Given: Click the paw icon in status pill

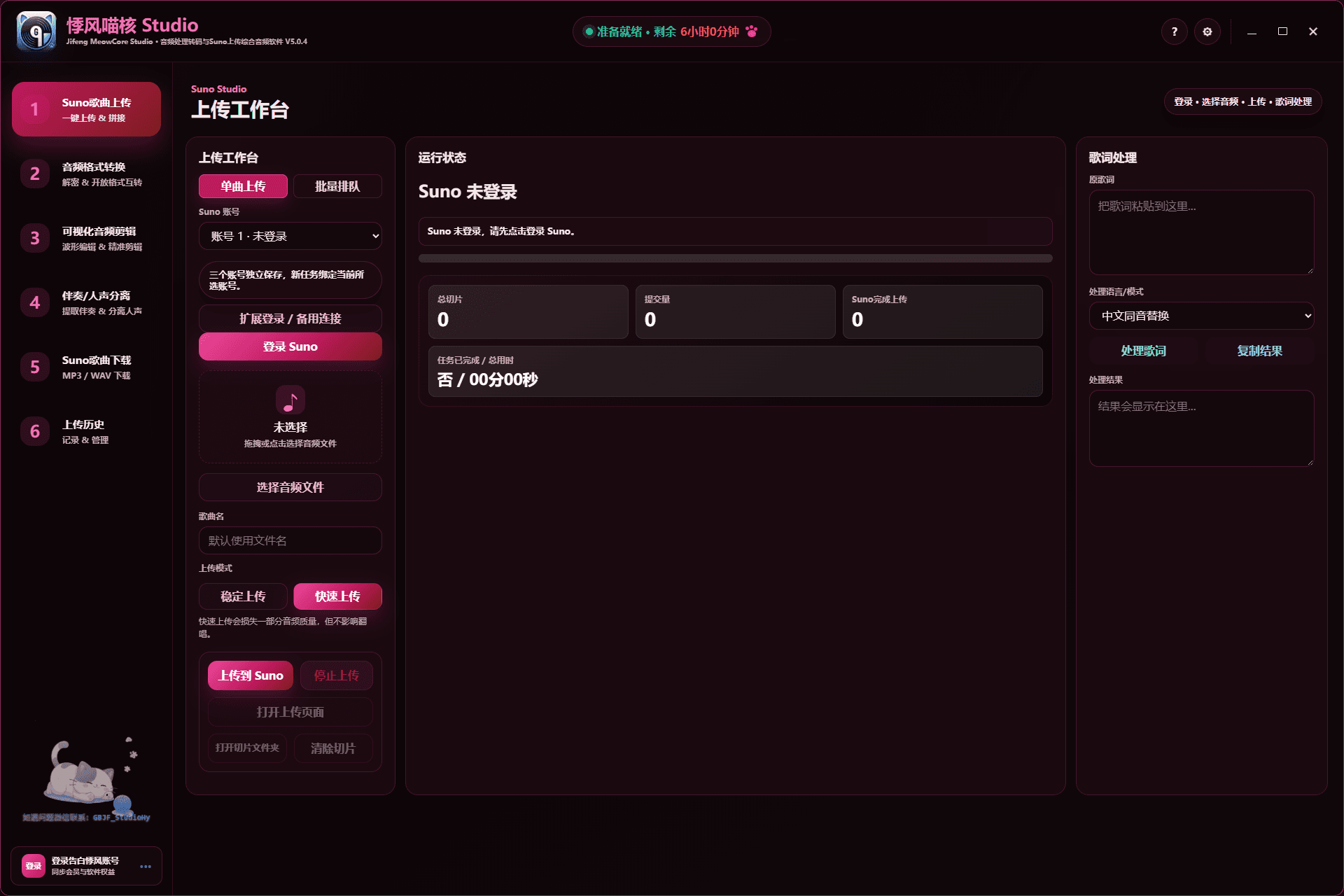Looking at the screenshot, I should coord(752,31).
